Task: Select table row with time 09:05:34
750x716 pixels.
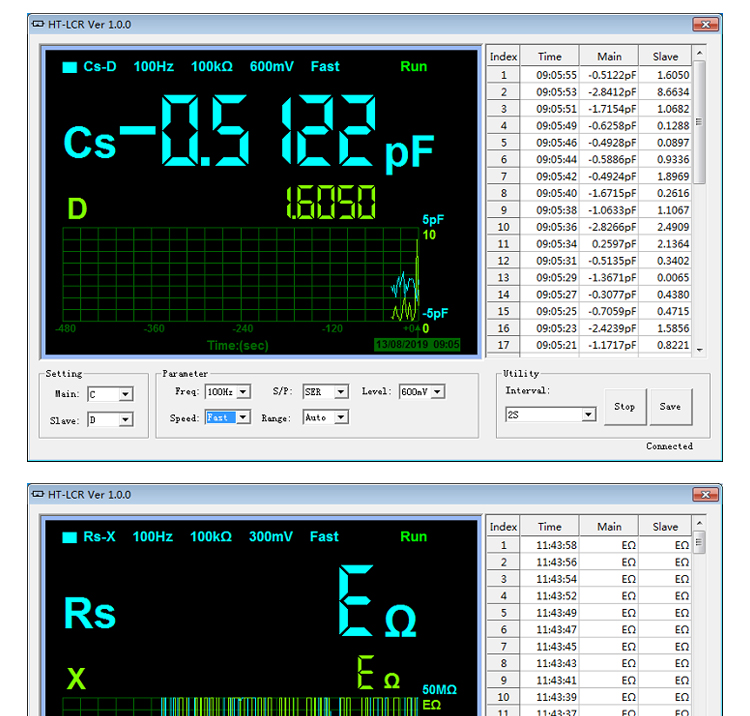Action: 556,244
